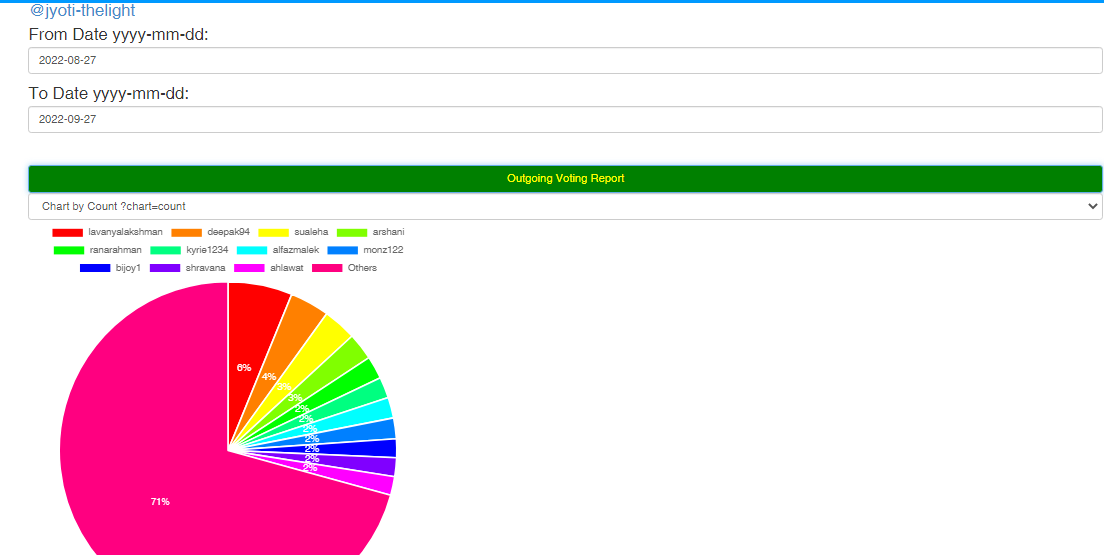Open the Chart by Count dropdown
The height and width of the screenshot is (555, 1104).
coord(565,206)
